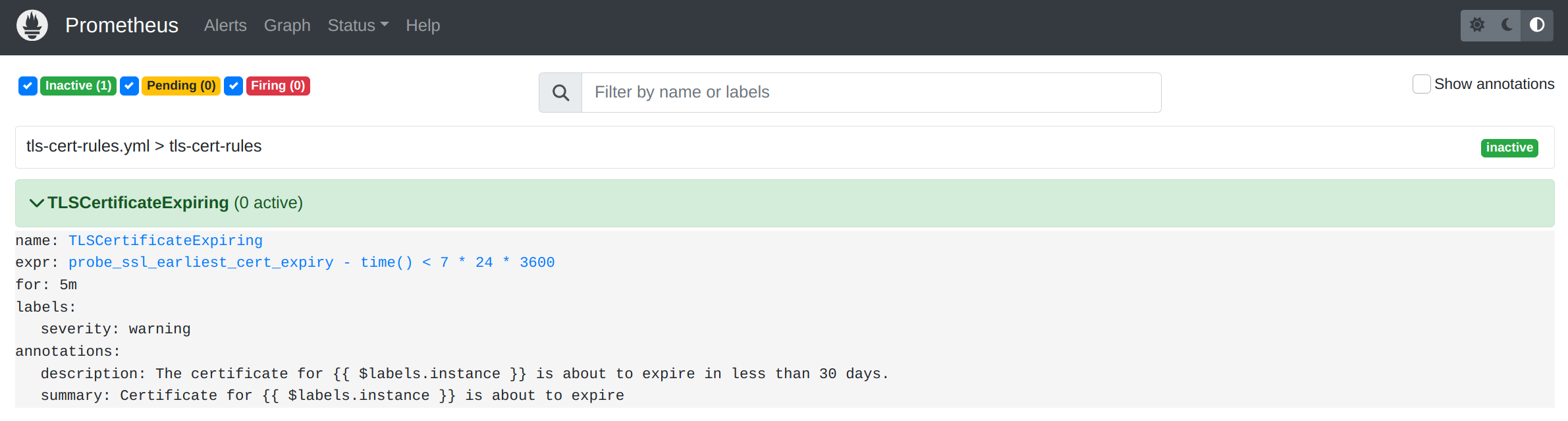Click the search magnifier icon
This screenshot has width=1568, height=421.
[x=560, y=92]
